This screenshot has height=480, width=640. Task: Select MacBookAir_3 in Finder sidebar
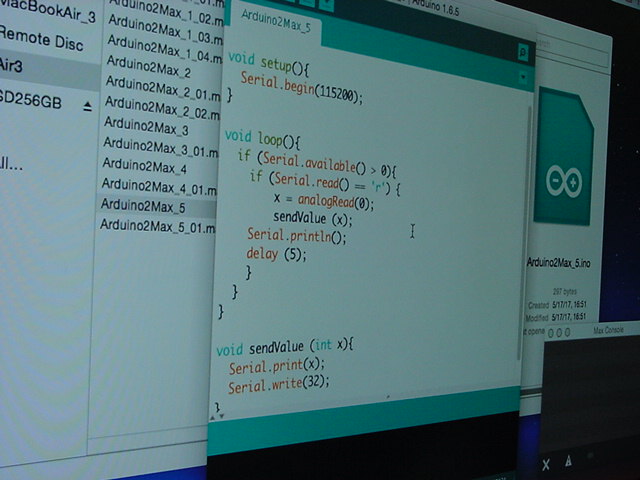tap(49, 11)
